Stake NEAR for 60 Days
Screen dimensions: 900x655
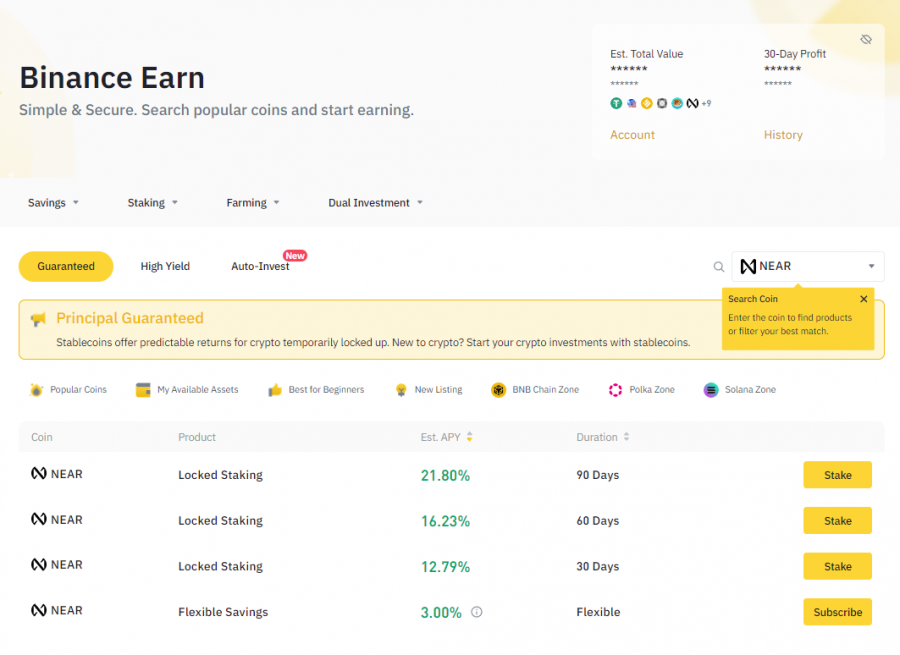[837, 521]
